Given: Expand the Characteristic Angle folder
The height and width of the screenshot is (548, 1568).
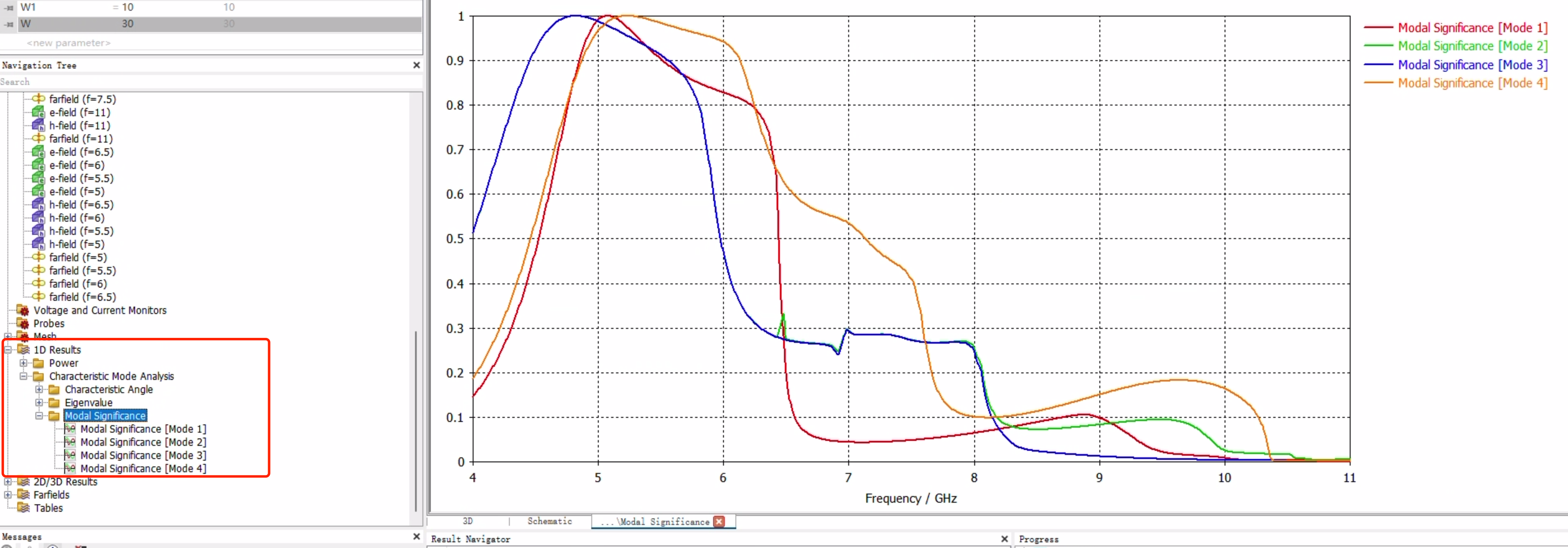Looking at the screenshot, I should point(39,390).
